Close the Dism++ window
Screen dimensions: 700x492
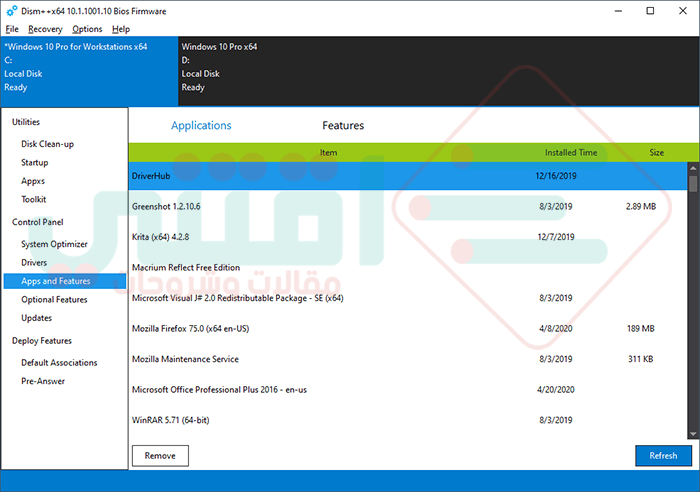click(x=683, y=11)
